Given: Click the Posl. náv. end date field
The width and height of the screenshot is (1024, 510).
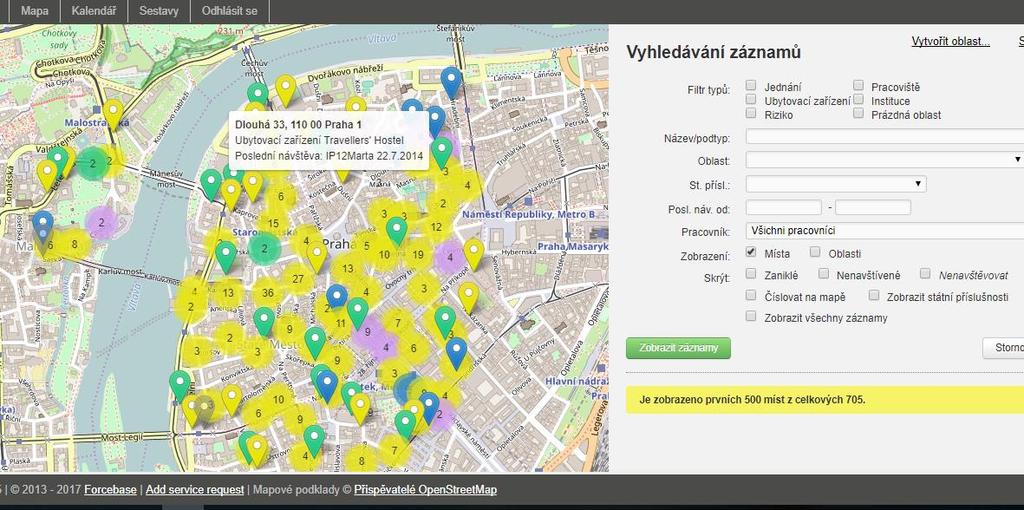Looking at the screenshot, I should 872,208.
